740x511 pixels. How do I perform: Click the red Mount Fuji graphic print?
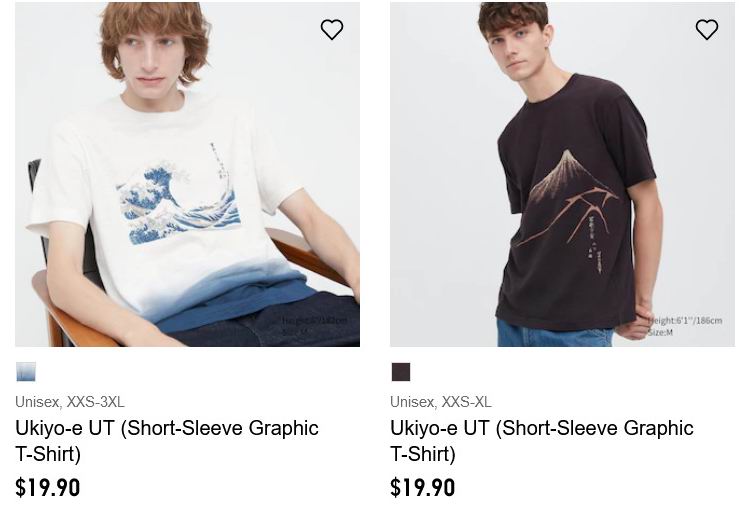click(x=566, y=198)
